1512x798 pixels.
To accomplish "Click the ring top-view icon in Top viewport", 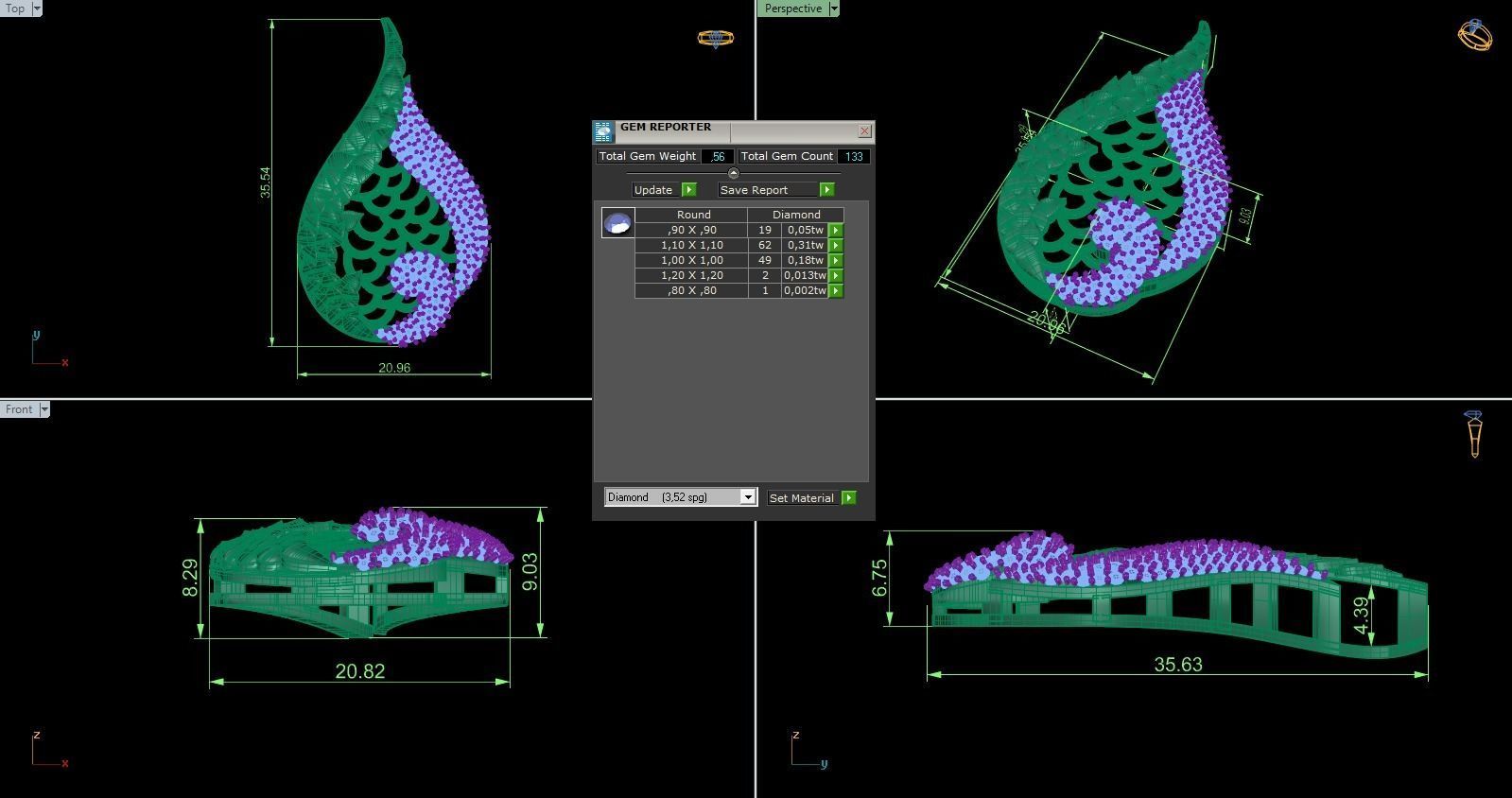I will 716,39.
